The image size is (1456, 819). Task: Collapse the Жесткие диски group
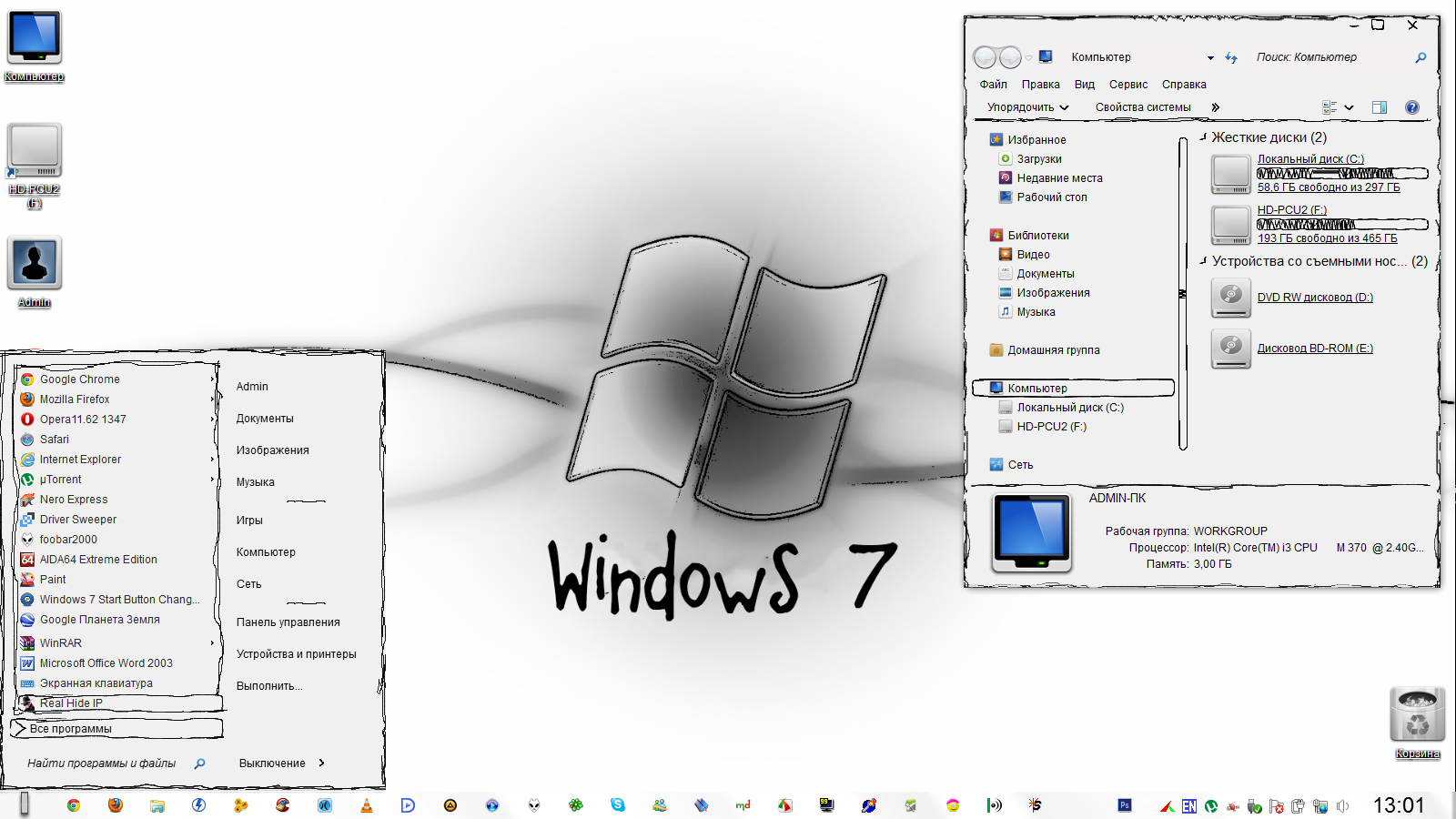[x=1203, y=137]
